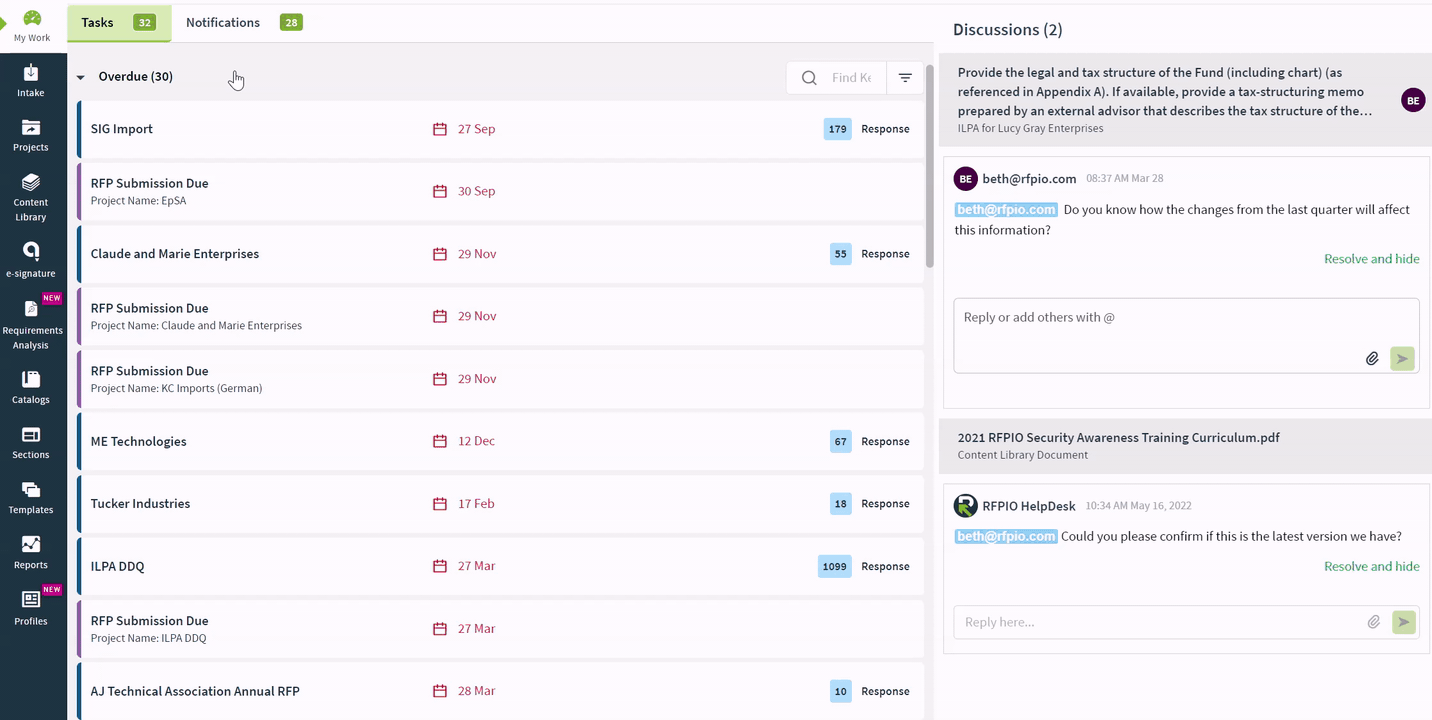This screenshot has height=720, width=1432.
Task: Switch to the Tasks tab
Action: click(x=119, y=22)
